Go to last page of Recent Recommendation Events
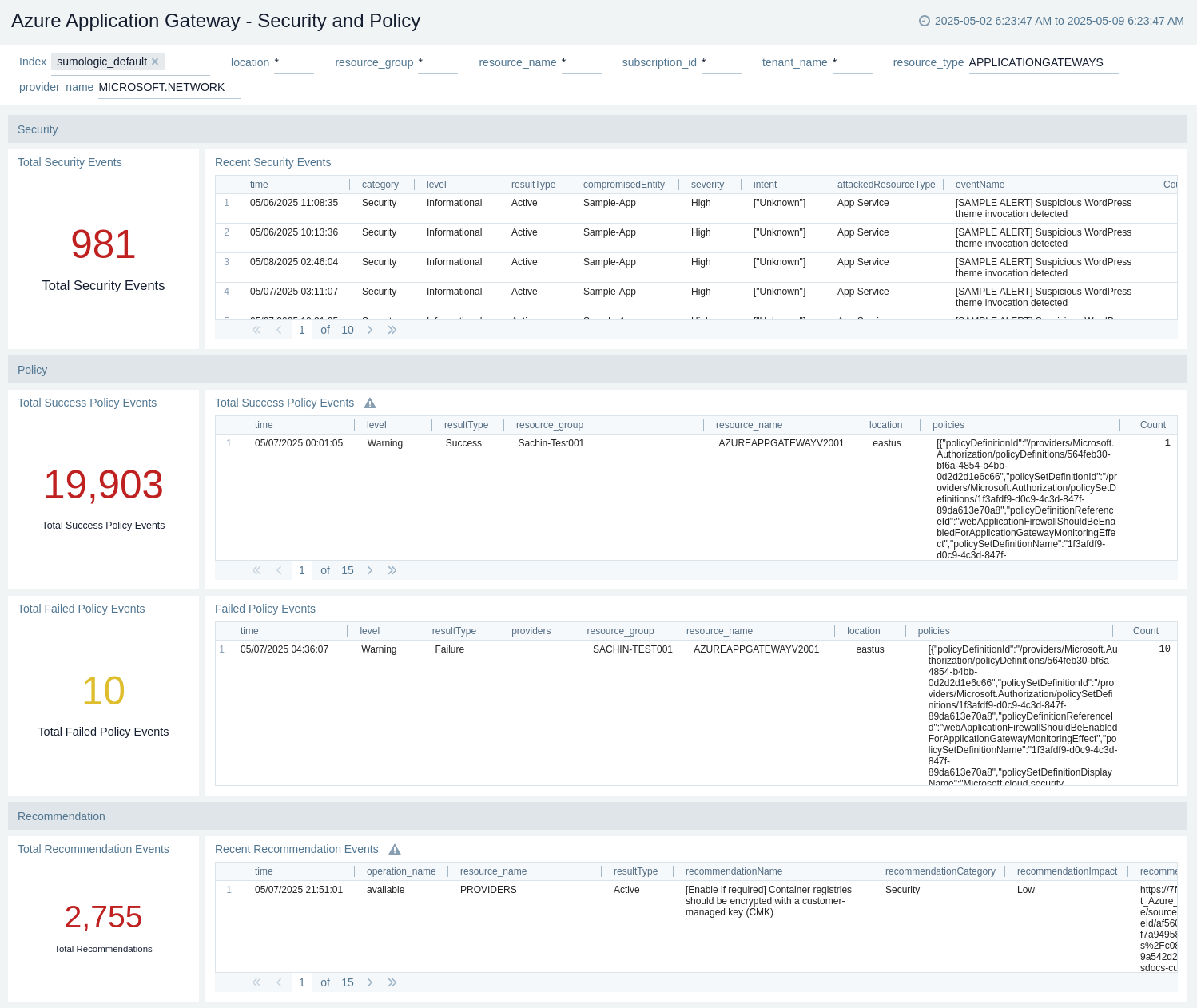 392,982
